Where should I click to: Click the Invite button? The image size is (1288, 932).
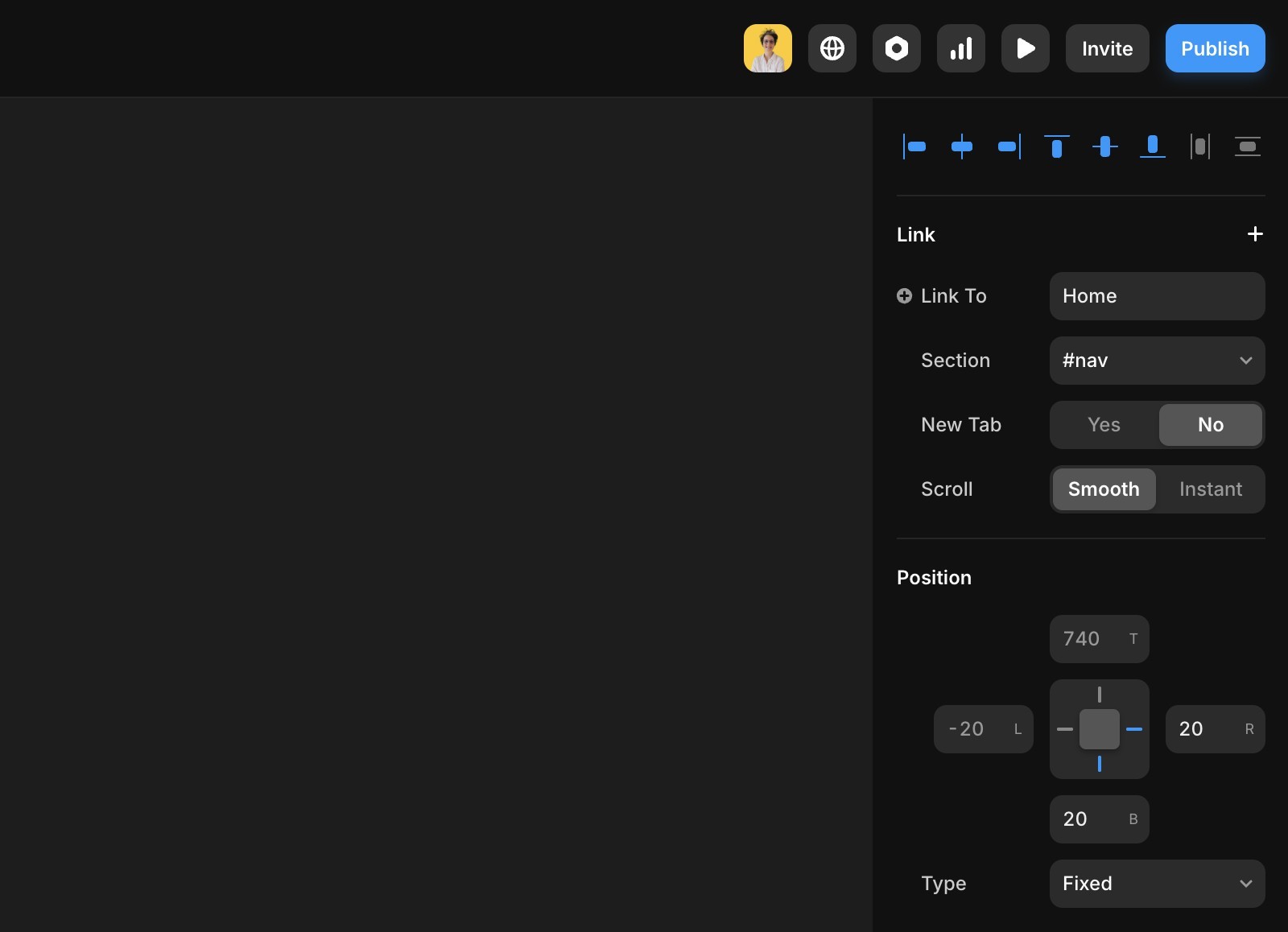tap(1107, 48)
